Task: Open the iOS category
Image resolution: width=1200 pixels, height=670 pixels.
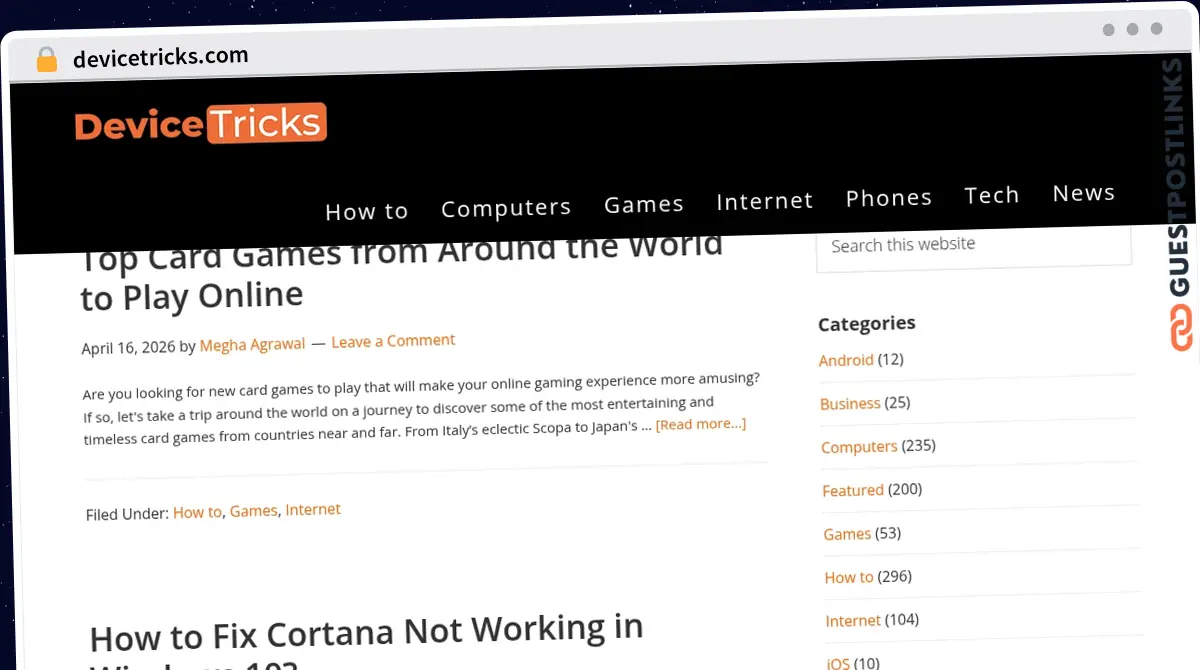Action: (x=838, y=662)
